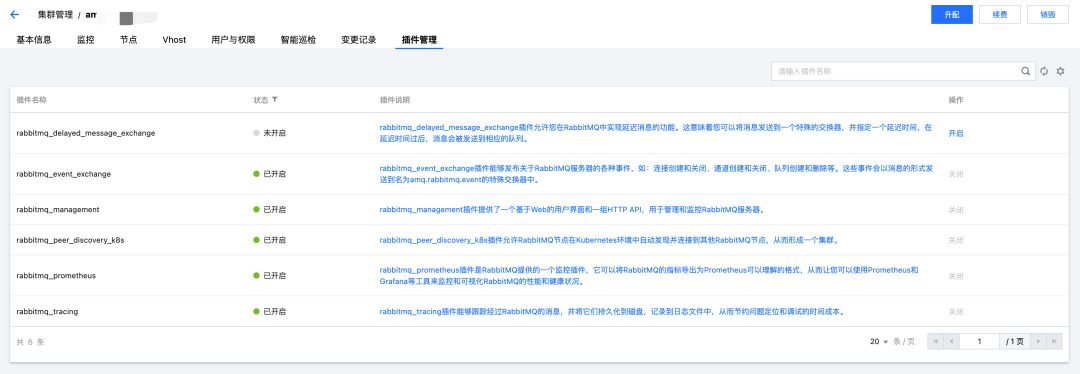Click 未开启 status of delayed_message_exchange
Viewport: 1080px width, 374px height.
269,133
